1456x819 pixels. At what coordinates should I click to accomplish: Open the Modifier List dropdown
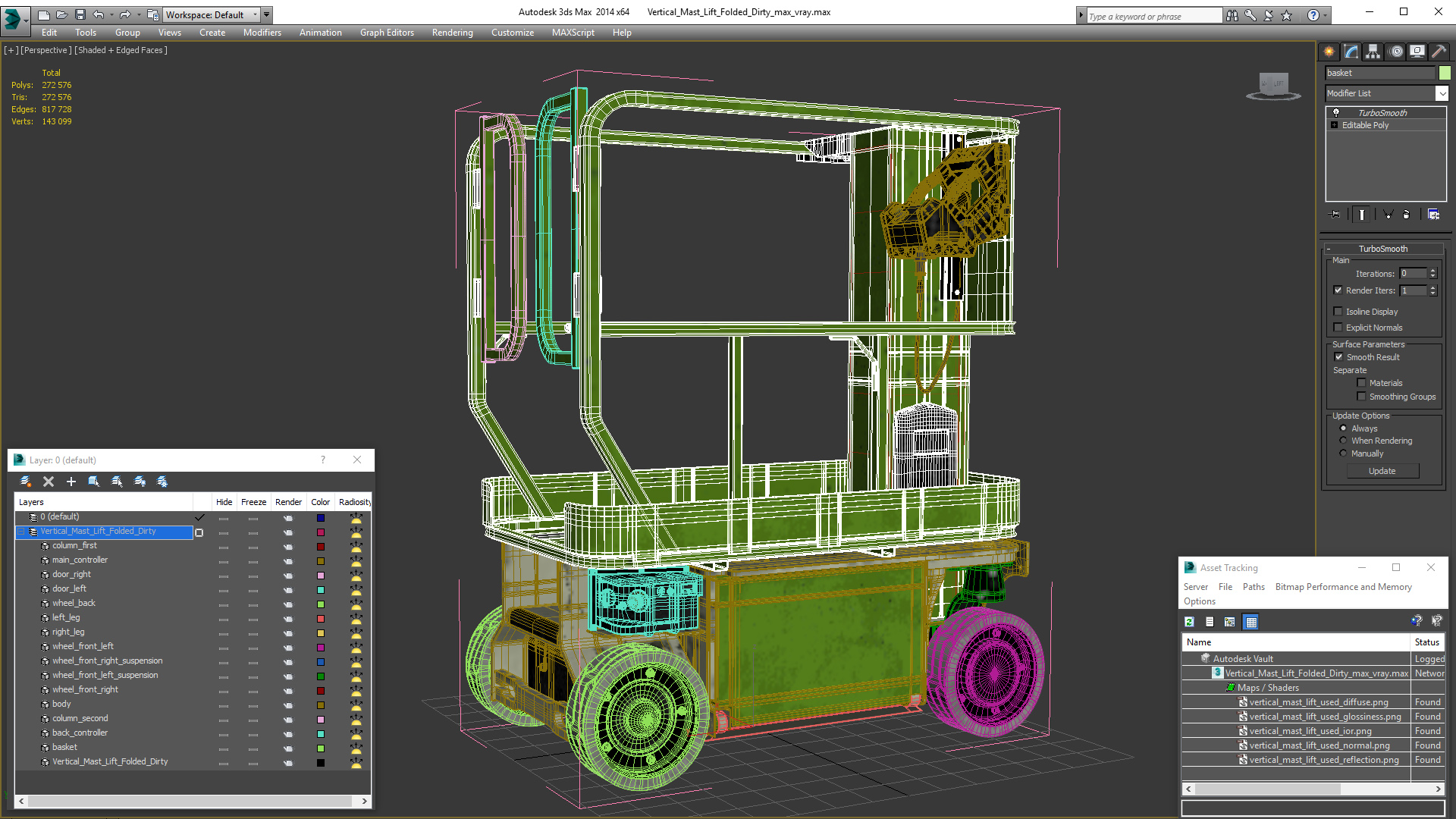click(1441, 93)
